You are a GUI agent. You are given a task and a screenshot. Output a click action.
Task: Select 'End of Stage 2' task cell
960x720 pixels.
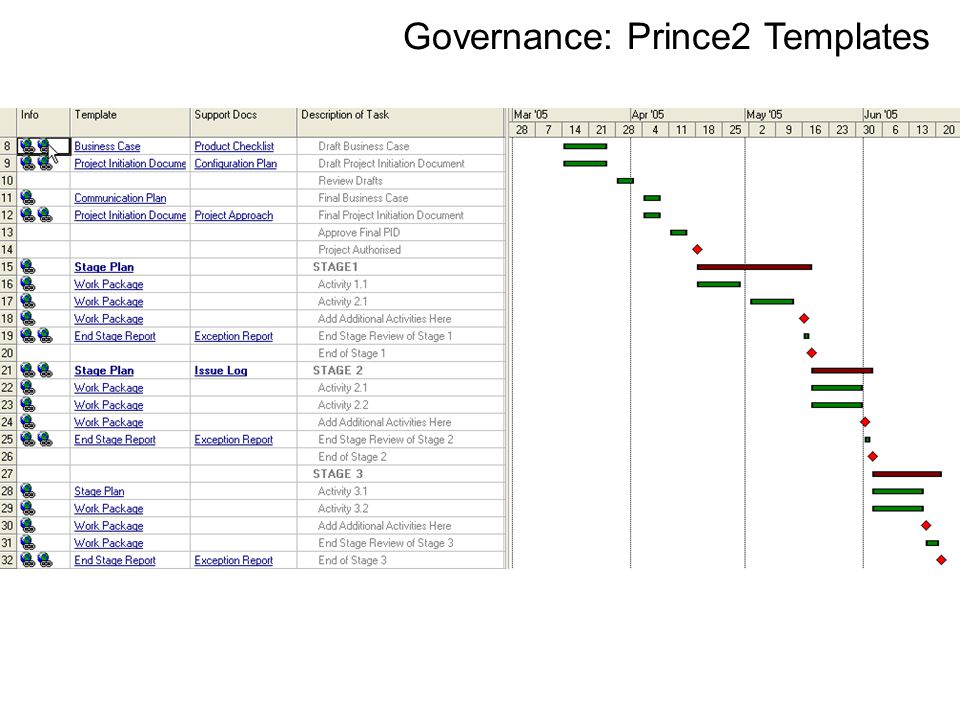tap(401, 457)
